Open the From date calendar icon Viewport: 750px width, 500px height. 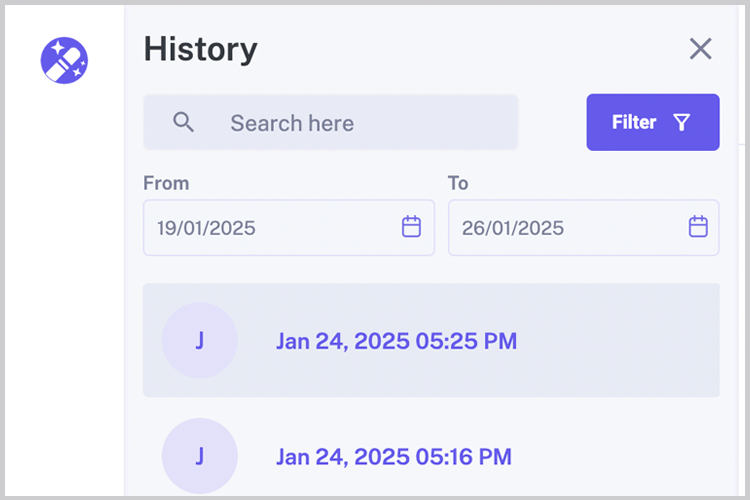pyautogui.click(x=411, y=227)
